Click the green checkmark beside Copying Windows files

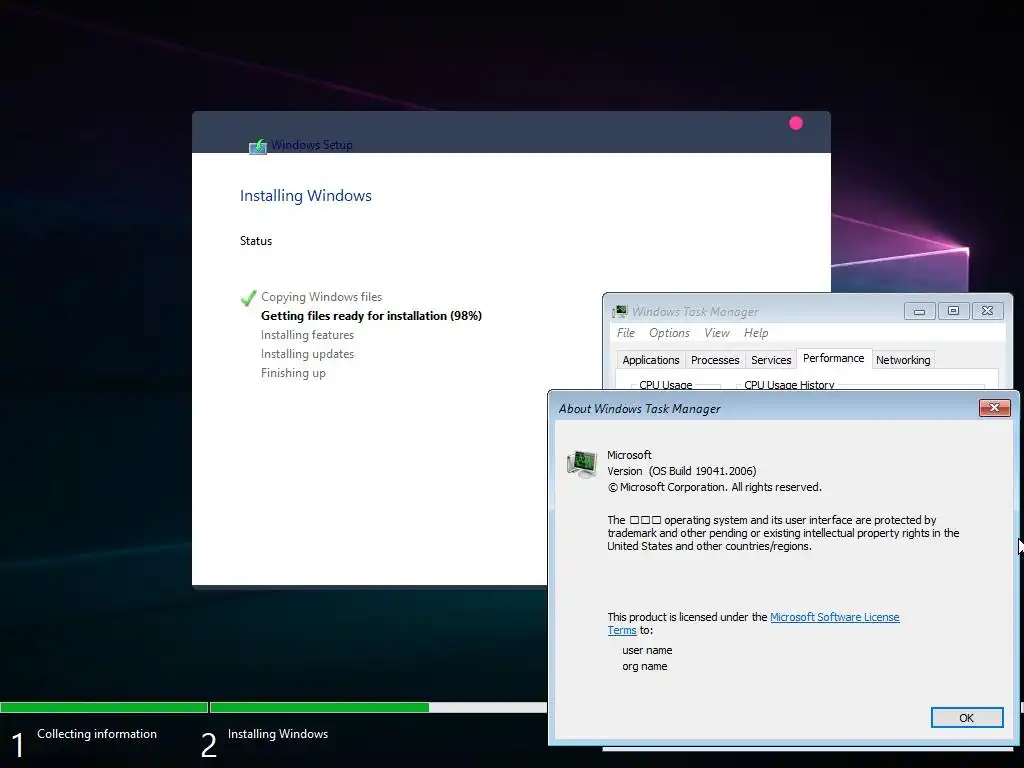(248, 298)
